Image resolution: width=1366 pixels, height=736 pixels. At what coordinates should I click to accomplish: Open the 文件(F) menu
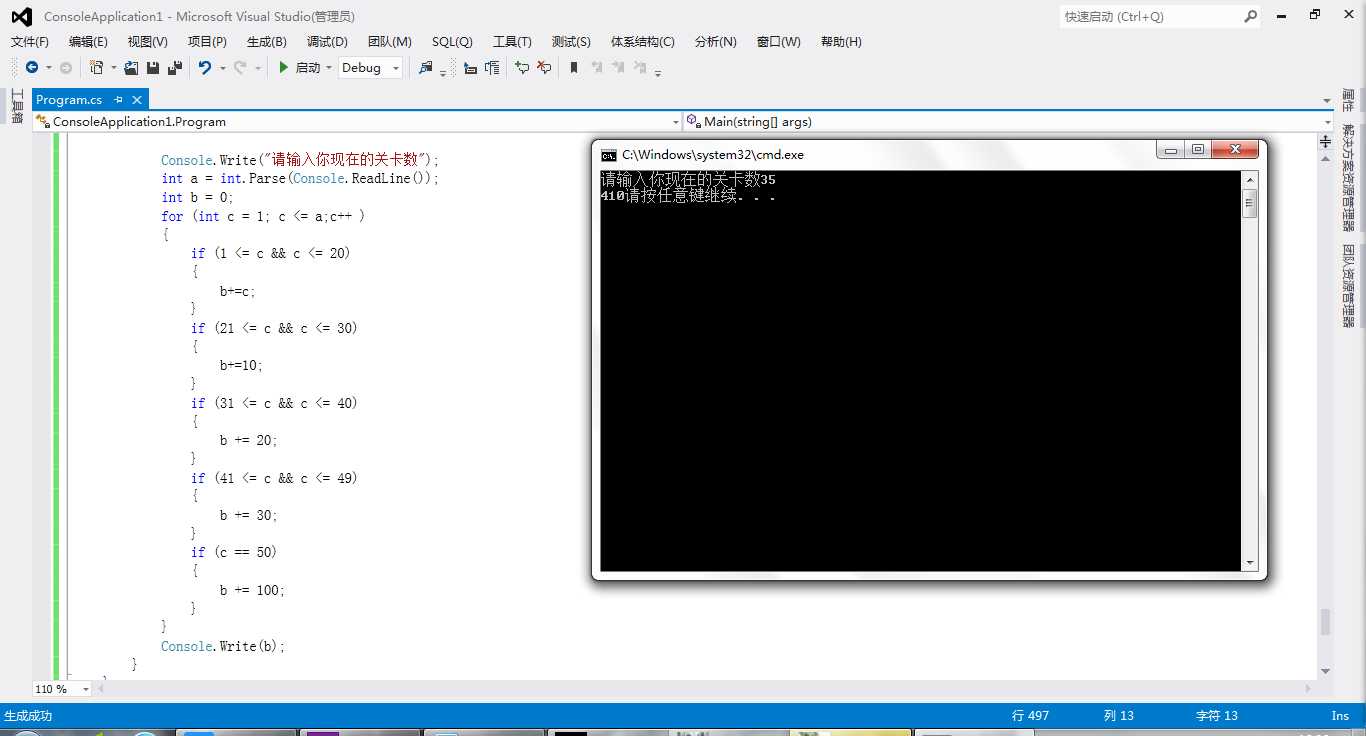pyautogui.click(x=30, y=42)
